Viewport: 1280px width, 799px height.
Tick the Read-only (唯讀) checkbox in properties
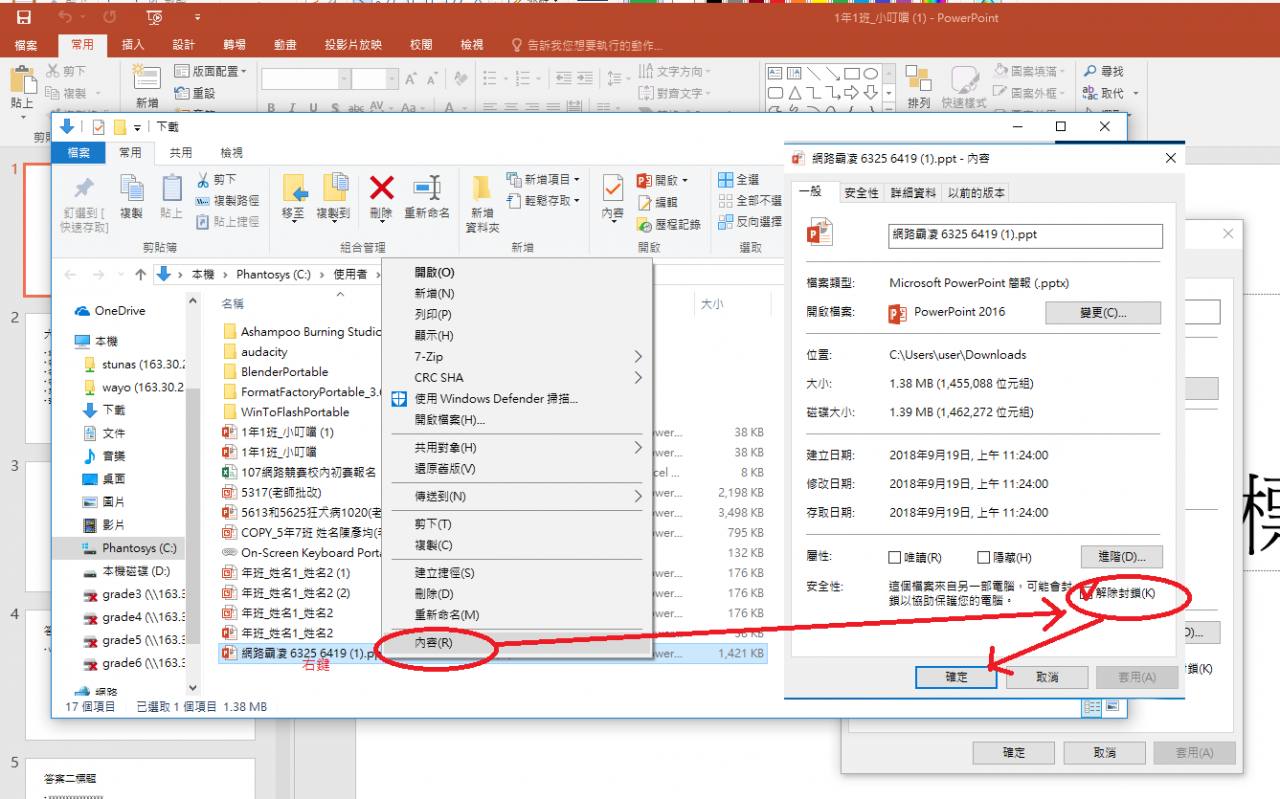(895, 557)
